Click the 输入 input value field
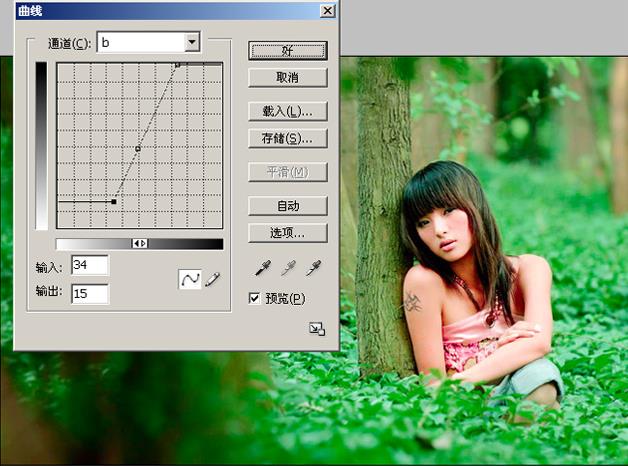Screen dimensions: 628x466 click(x=90, y=265)
